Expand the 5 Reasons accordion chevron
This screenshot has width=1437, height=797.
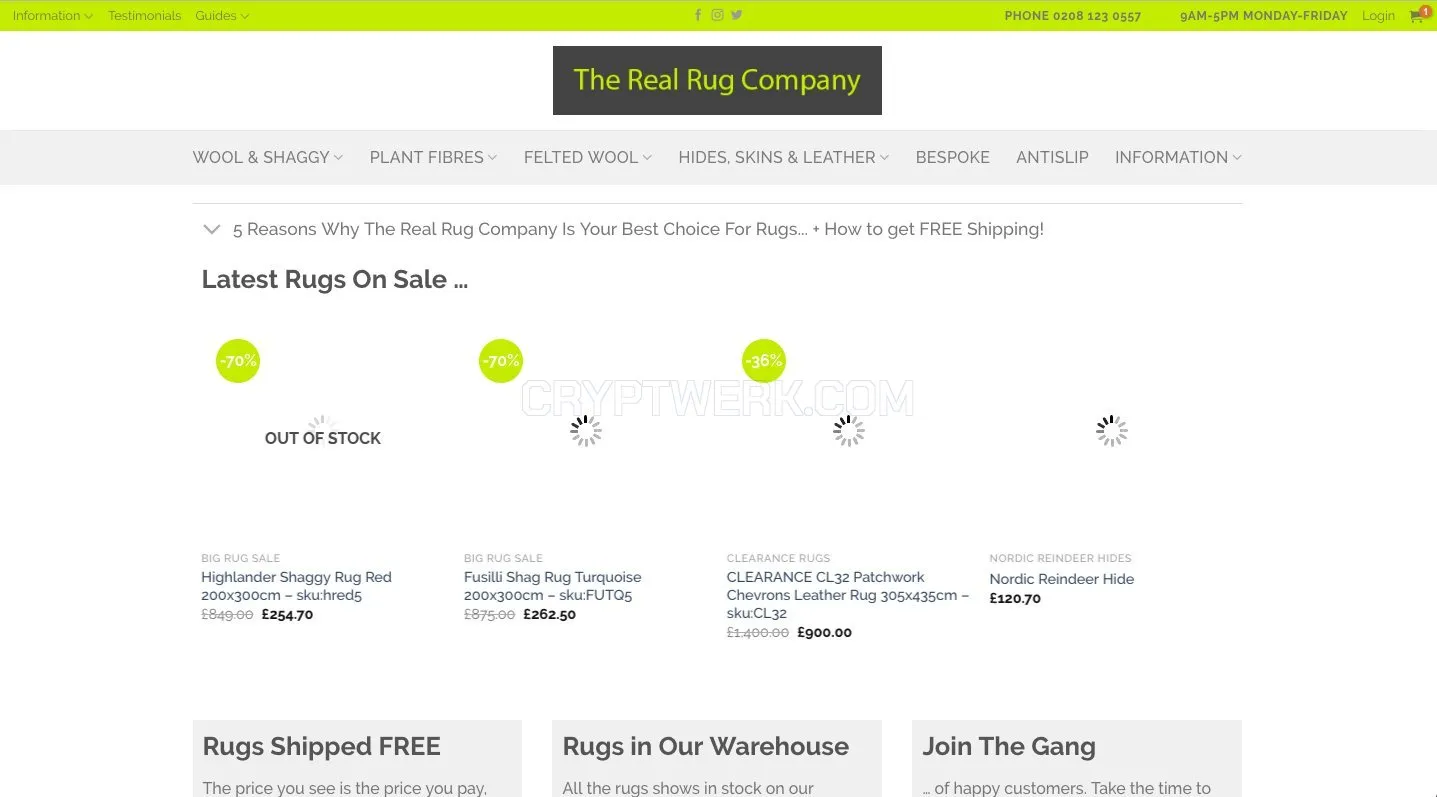[211, 229]
